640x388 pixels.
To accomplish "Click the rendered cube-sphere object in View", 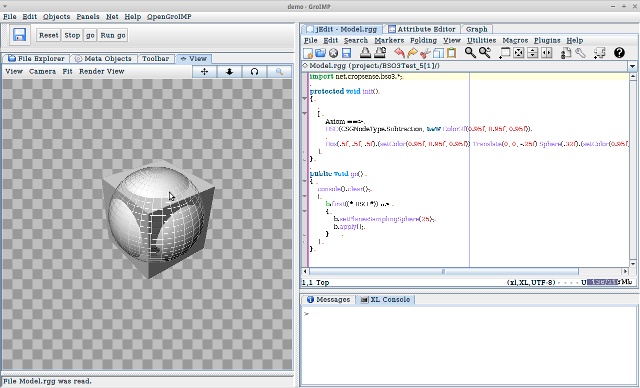I will point(158,219).
